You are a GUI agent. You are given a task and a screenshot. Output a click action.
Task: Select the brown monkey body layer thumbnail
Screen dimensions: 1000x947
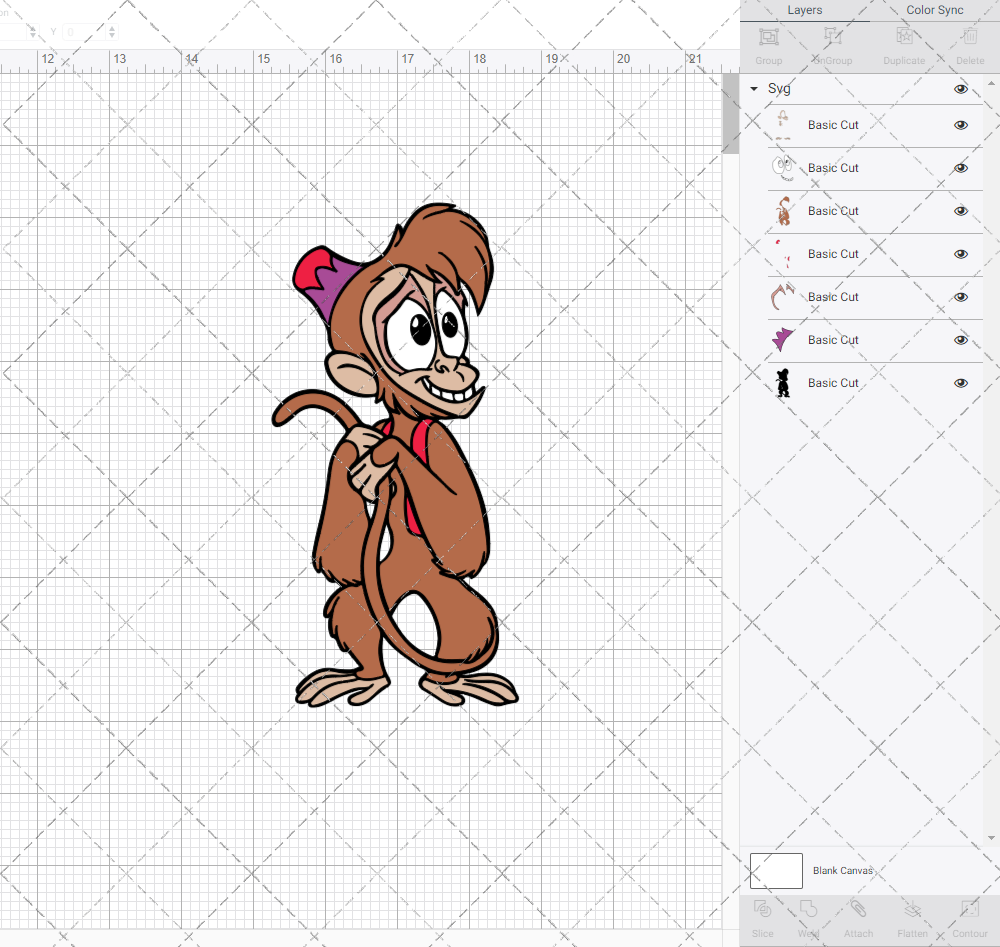coord(783,211)
